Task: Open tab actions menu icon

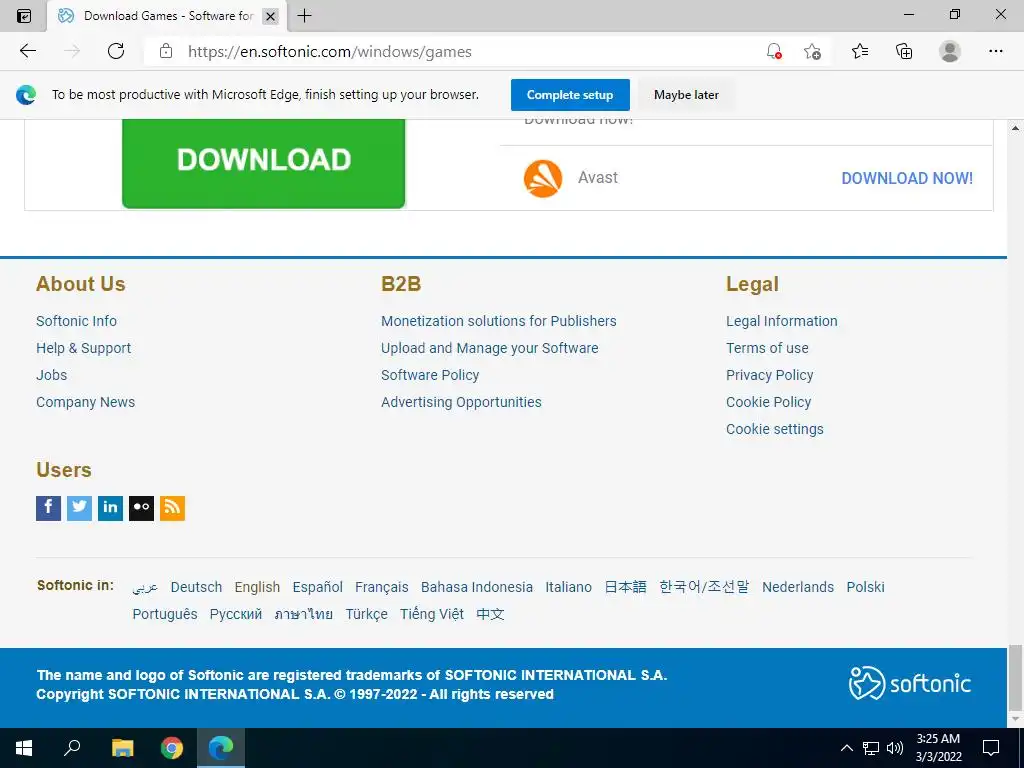Action: coord(24,16)
